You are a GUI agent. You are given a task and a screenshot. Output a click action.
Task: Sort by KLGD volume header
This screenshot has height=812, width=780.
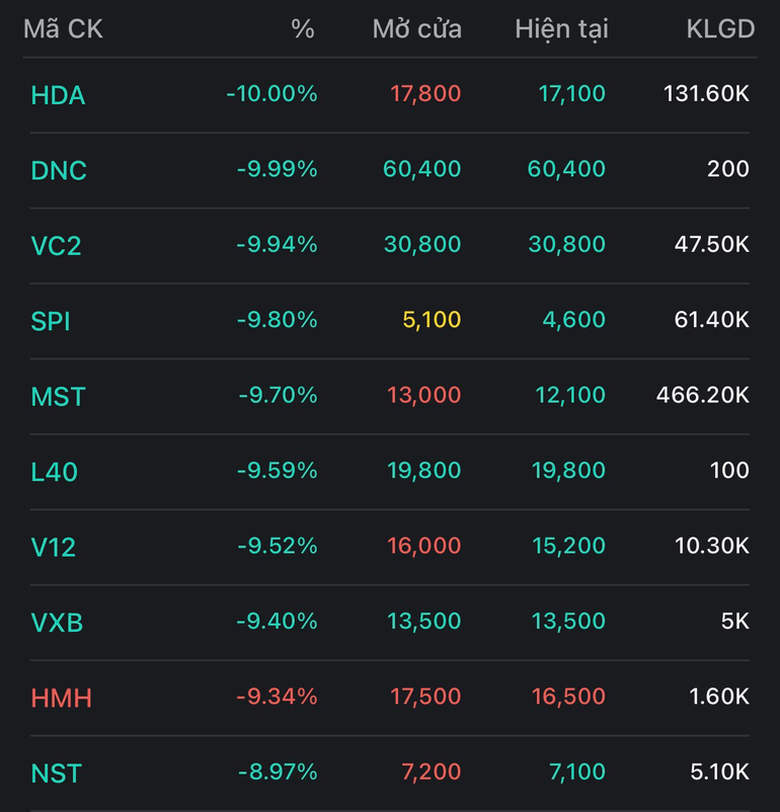tap(720, 29)
